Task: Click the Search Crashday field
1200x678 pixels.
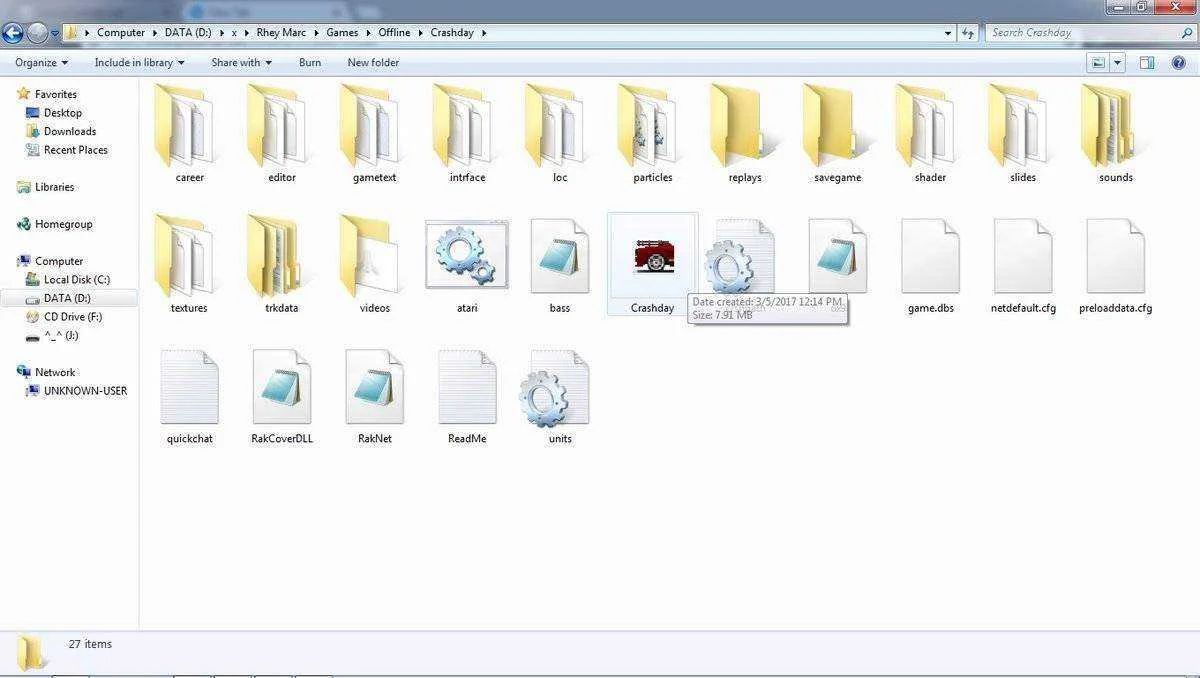Action: click(1089, 32)
